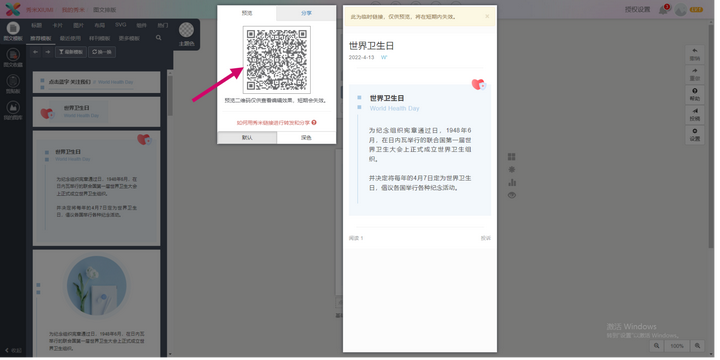Collapse the sidebar with 收起
The height and width of the screenshot is (360, 720).
(13, 350)
